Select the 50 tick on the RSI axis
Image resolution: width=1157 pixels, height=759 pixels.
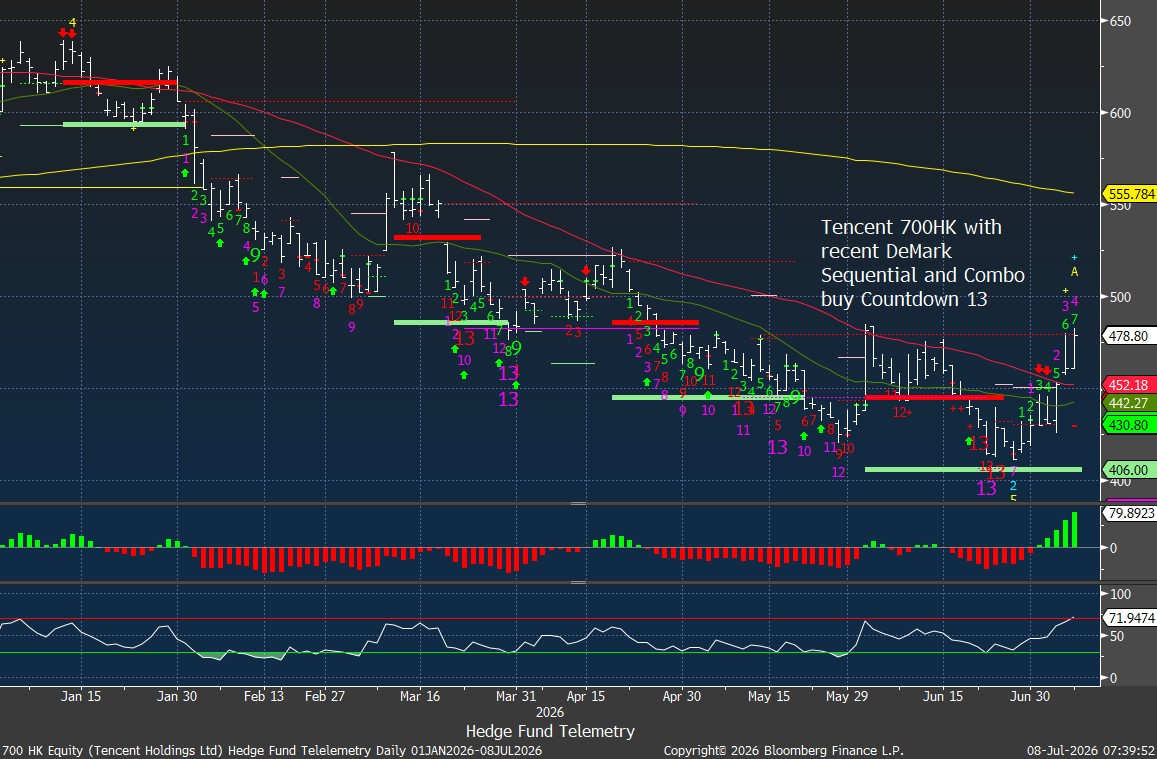(x=1117, y=636)
